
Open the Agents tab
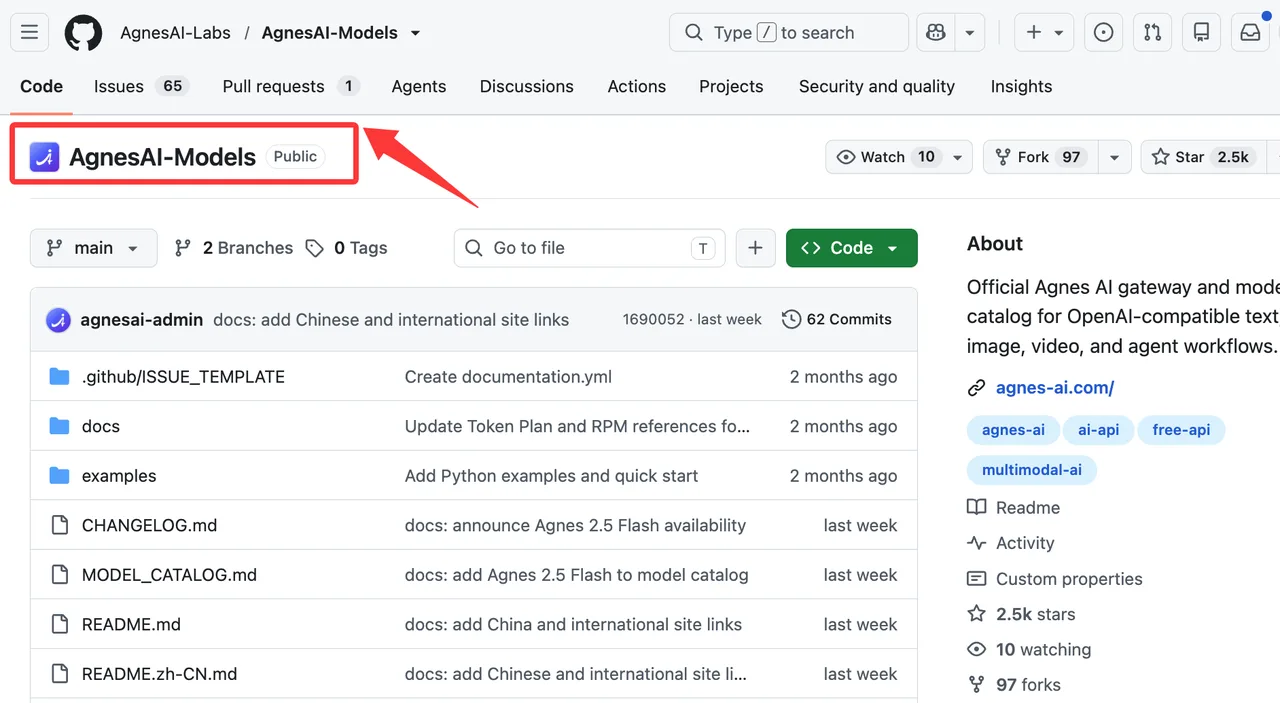click(x=419, y=87)
